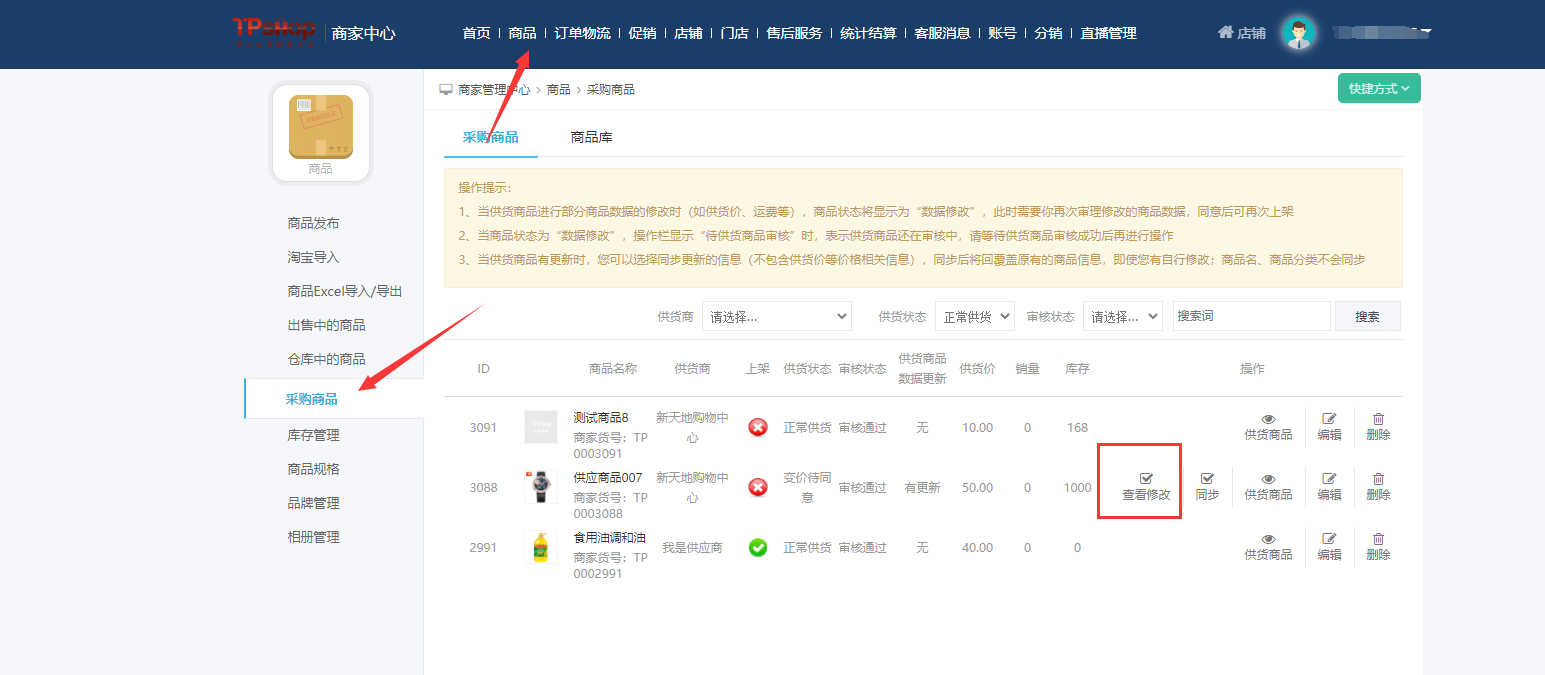
Task: Click the 搜索词 input field
Action: point(1251,316)
